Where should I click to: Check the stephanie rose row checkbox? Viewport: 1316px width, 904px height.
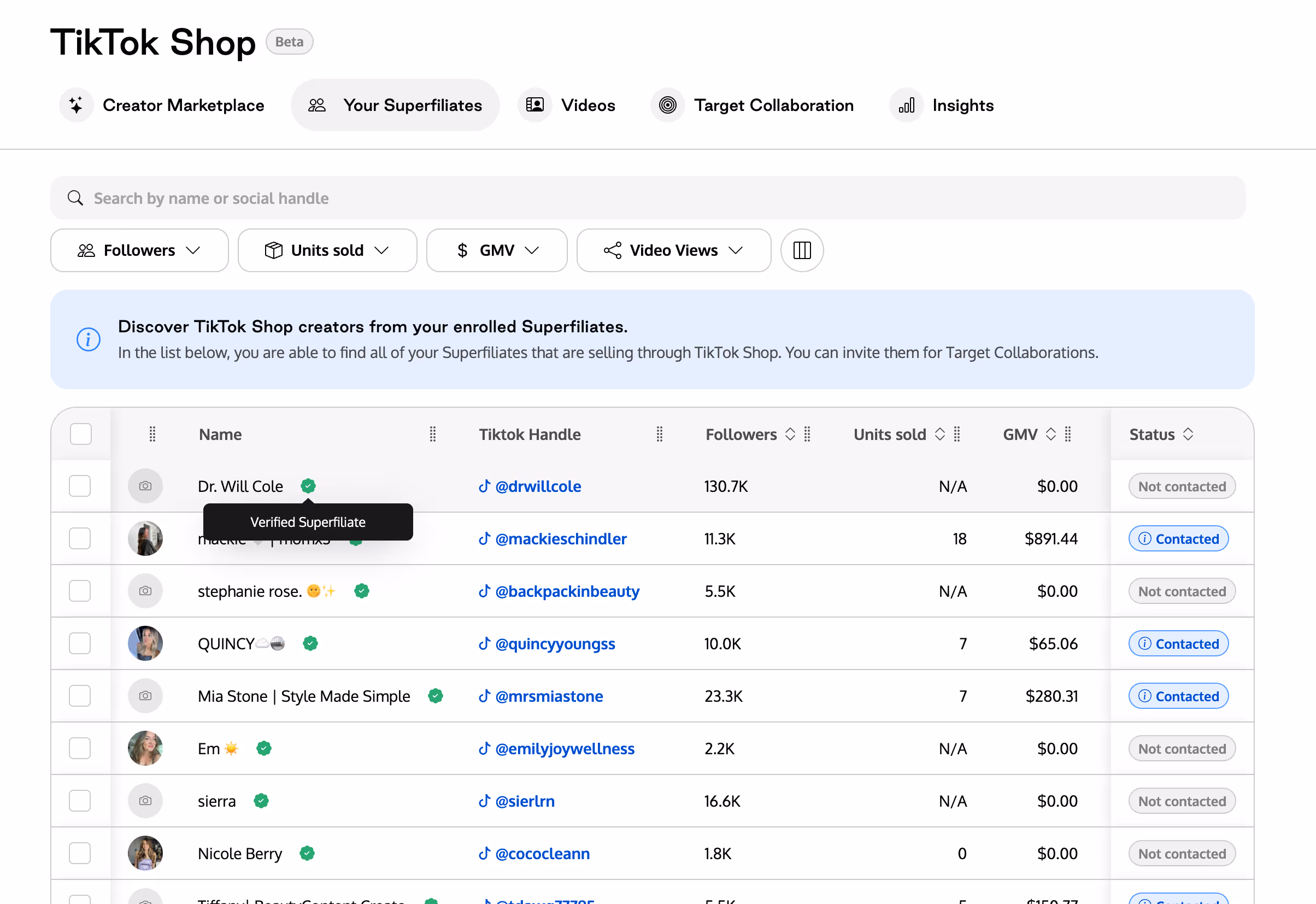click(x=80, y=591)
